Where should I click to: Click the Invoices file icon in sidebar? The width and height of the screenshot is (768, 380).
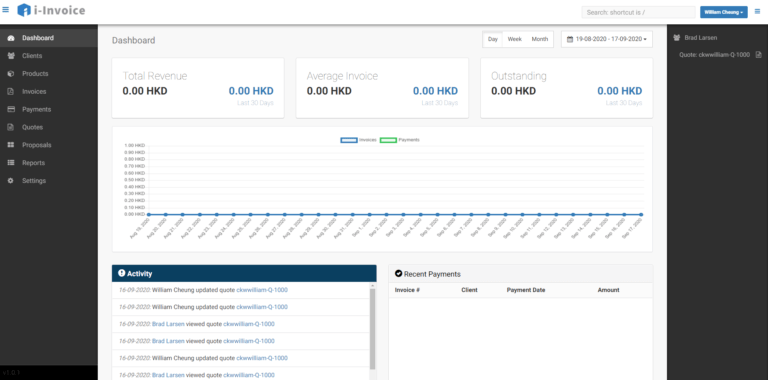[11, 92]
